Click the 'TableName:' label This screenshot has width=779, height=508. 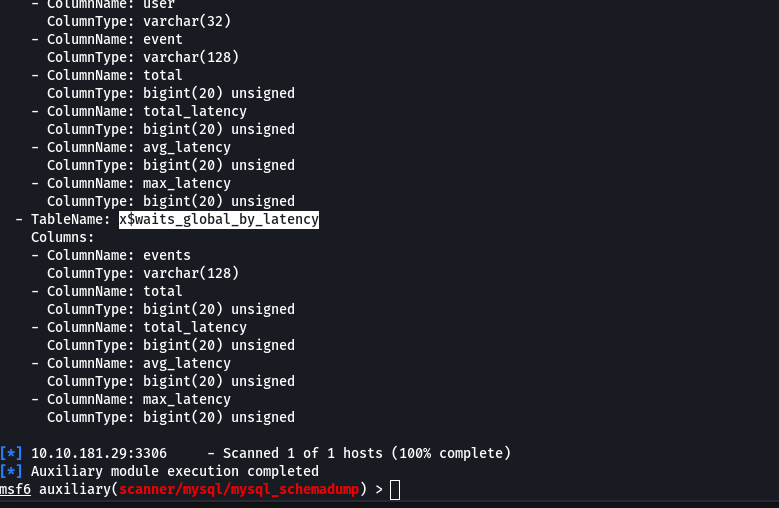[x=71, y=219]
